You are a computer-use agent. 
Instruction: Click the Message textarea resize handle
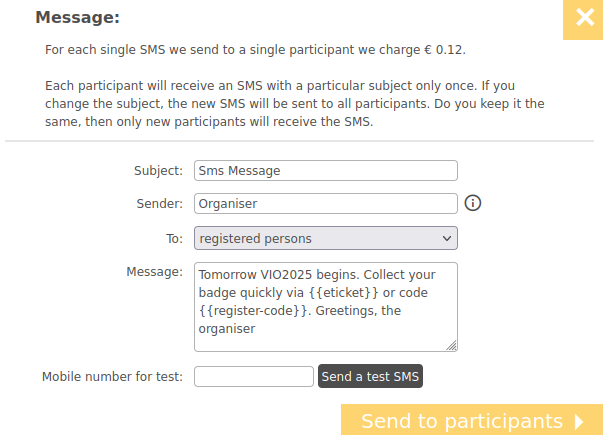coord(451,345)
